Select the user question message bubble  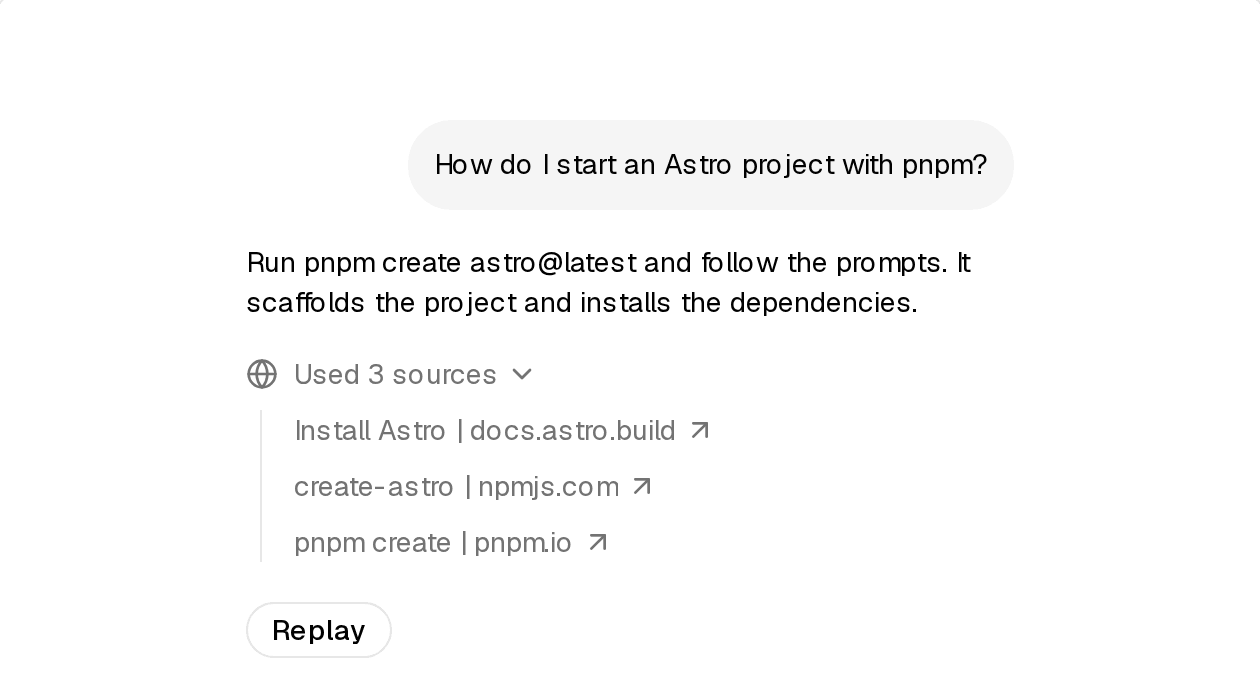click(711, 165)
